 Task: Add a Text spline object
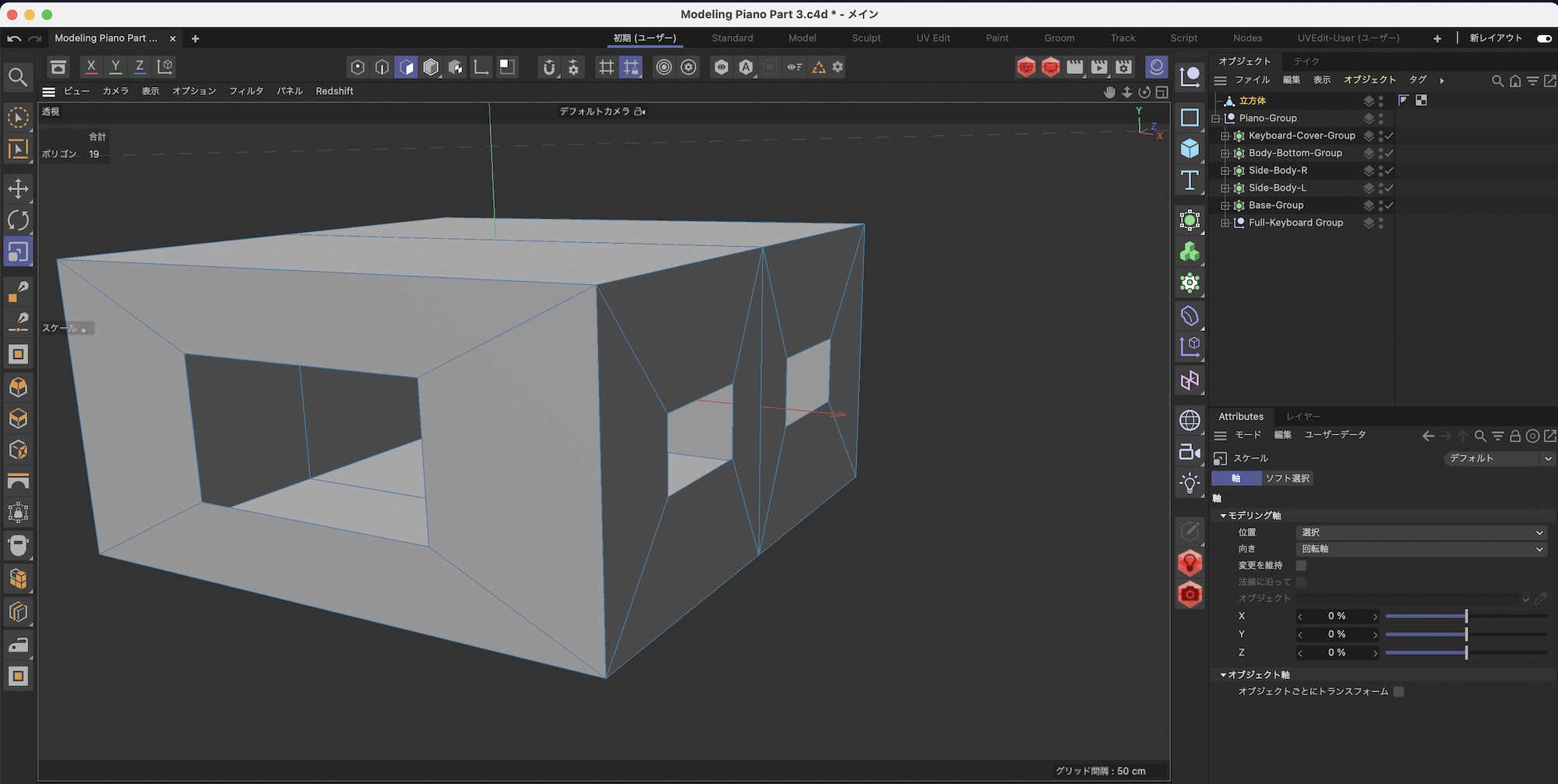click(x=1190, y=181)
